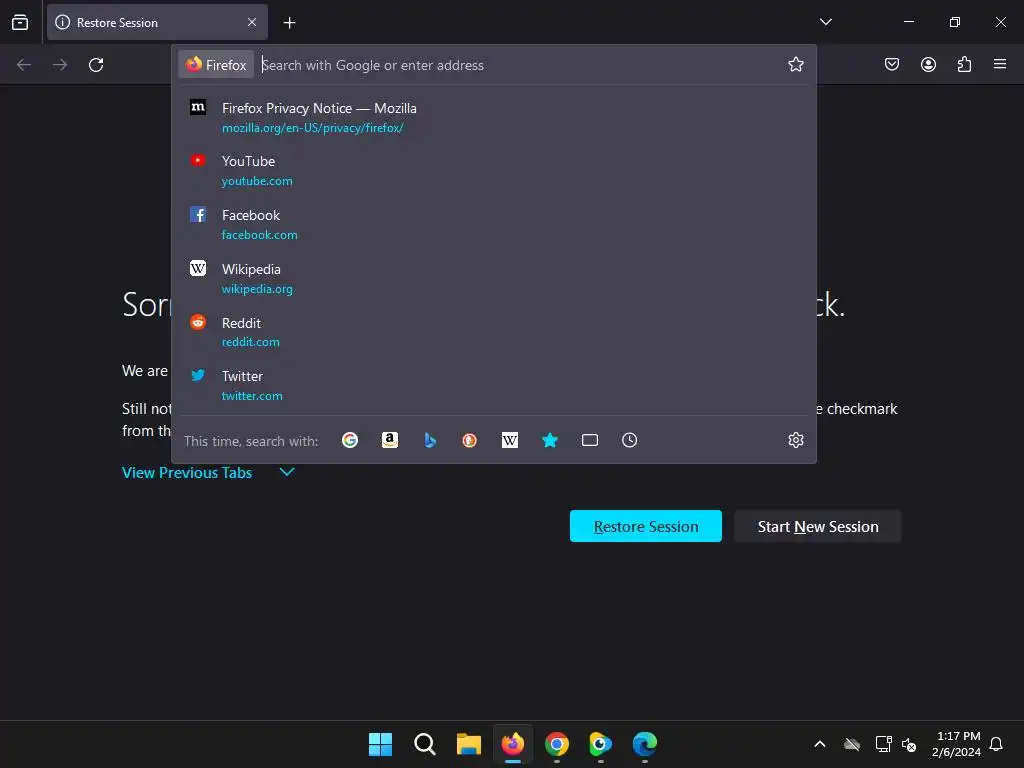Select the Wikipedia suggestion
The image size is (1024, 768).
coord(494,279)
